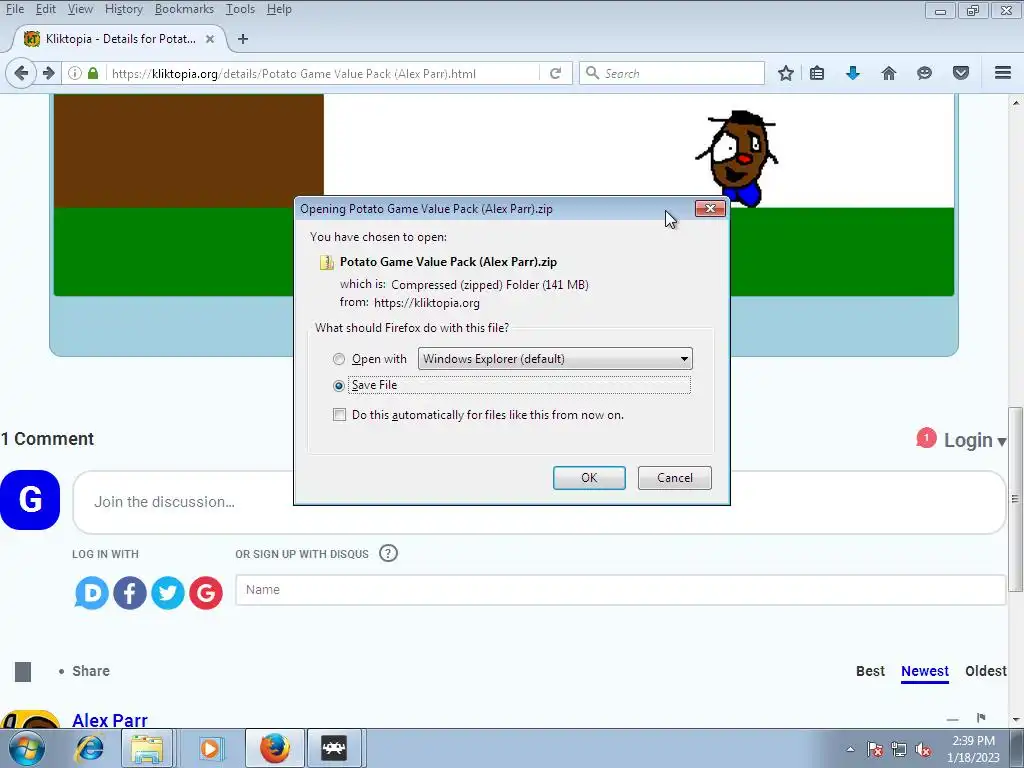Go to Firefox home page icon

pyautogui.click(x=889, y=73)
